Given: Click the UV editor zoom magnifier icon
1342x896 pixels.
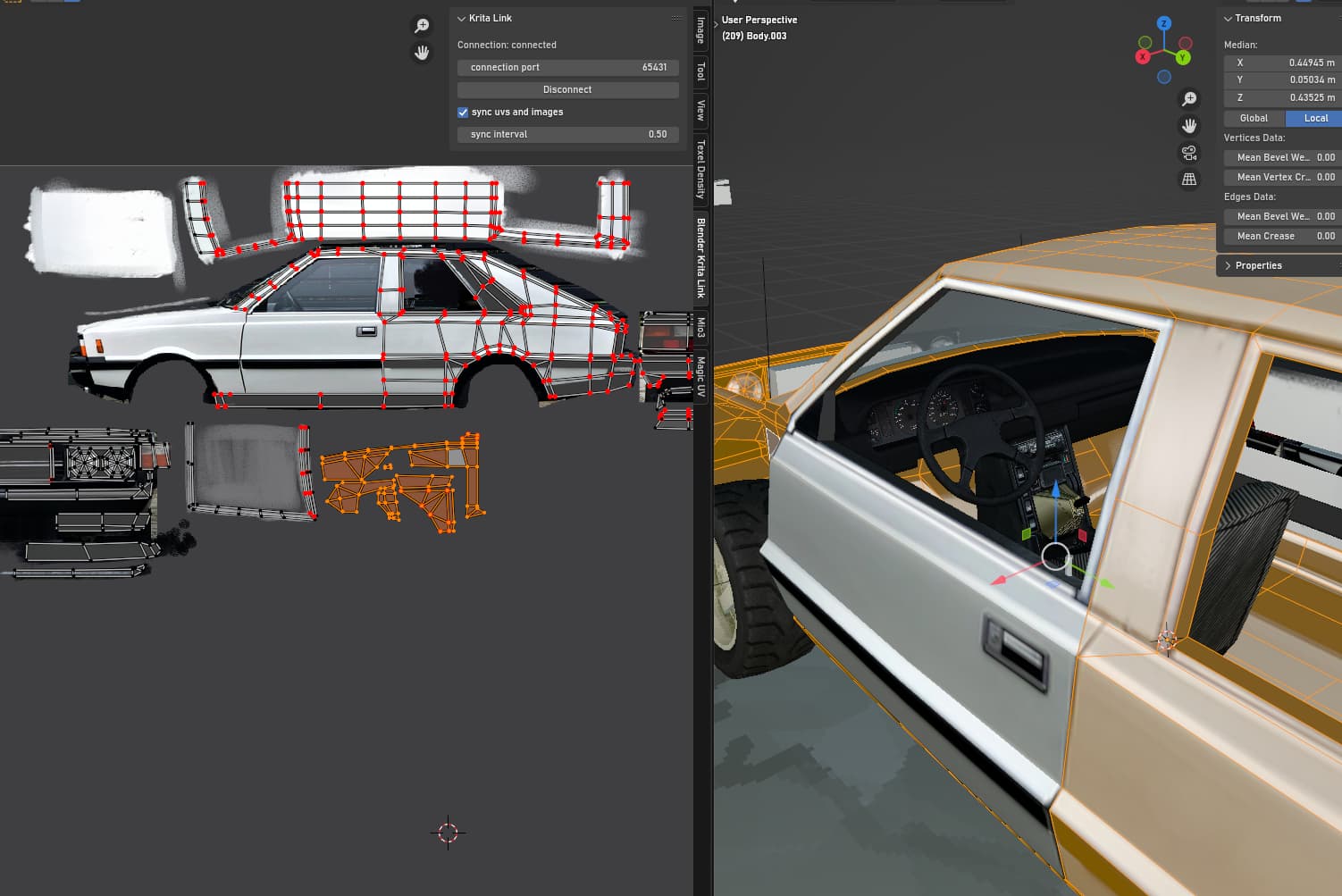Looking at the screenshot, I should [422, 26].
